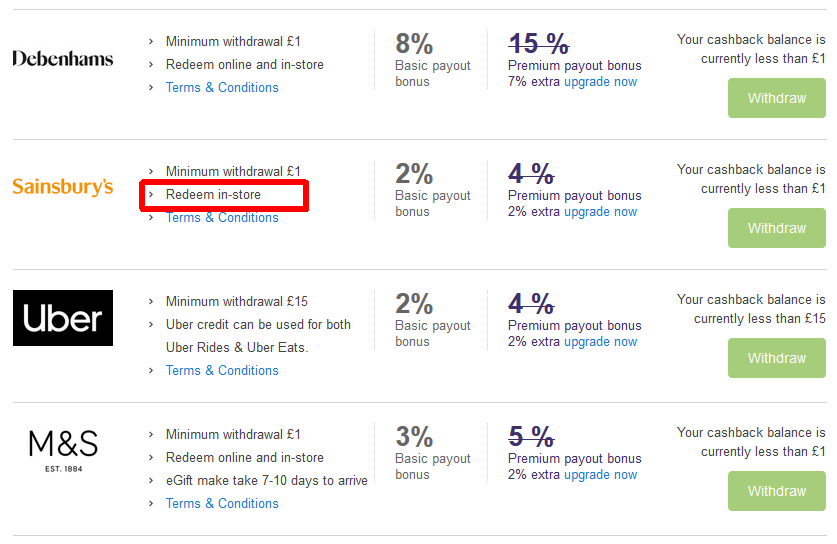The height and width of the screenshot is (544, 837).
Task: Withdraw cashback to M&S
Action: point(777,491)
